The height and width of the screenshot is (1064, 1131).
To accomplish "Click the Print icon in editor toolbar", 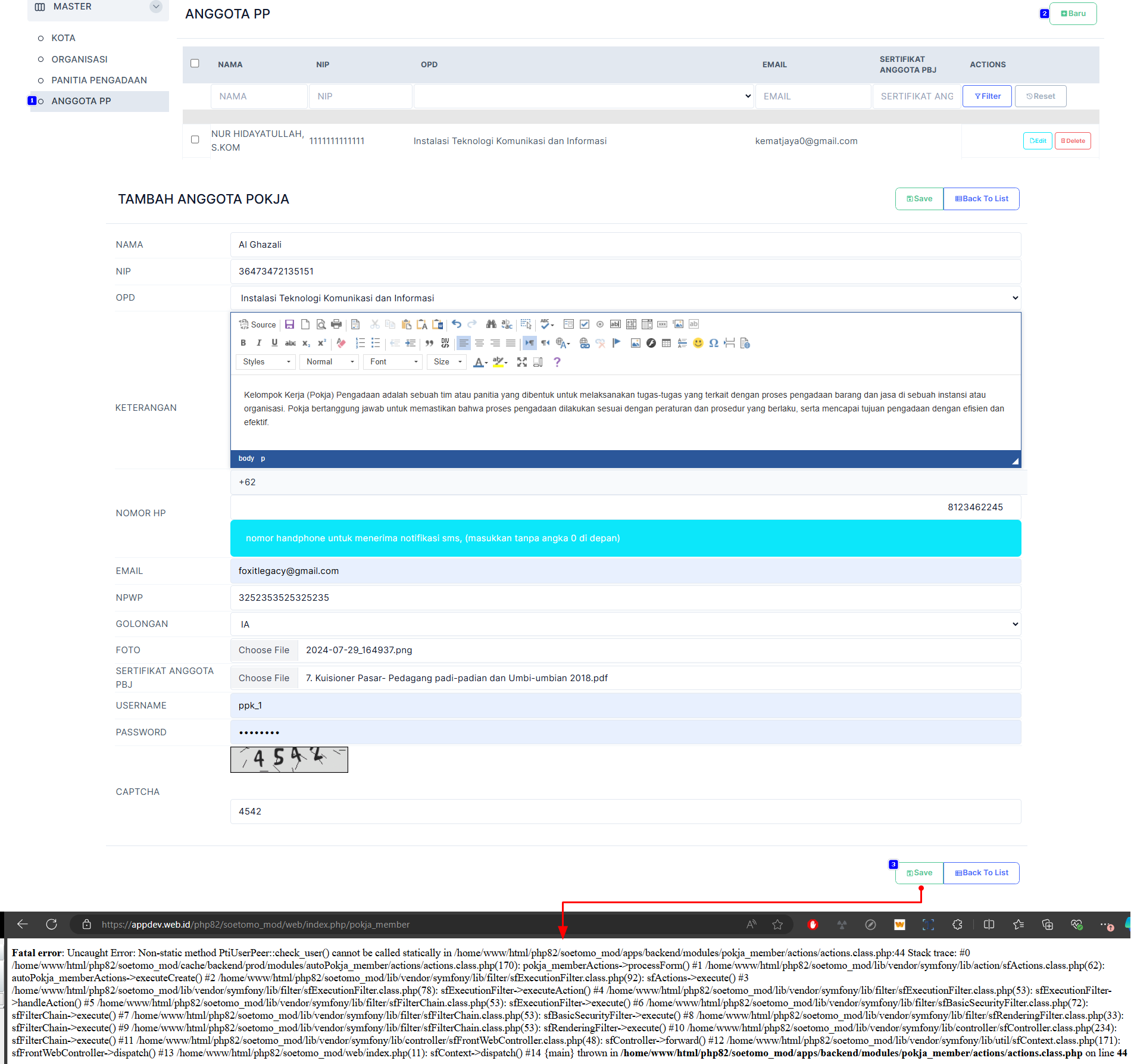I will point(336,324).
